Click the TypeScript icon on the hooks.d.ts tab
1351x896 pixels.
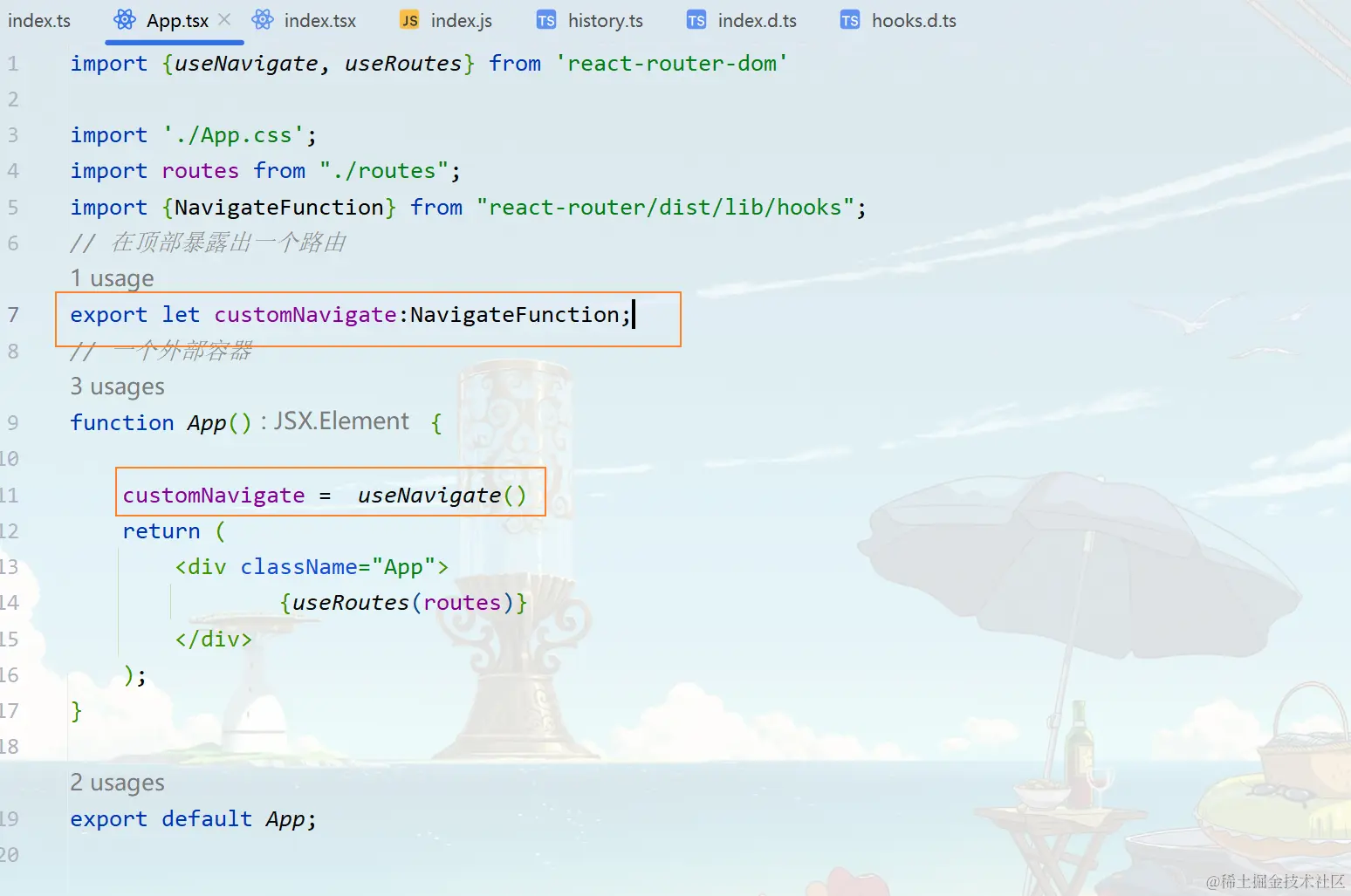click(847, 19)
